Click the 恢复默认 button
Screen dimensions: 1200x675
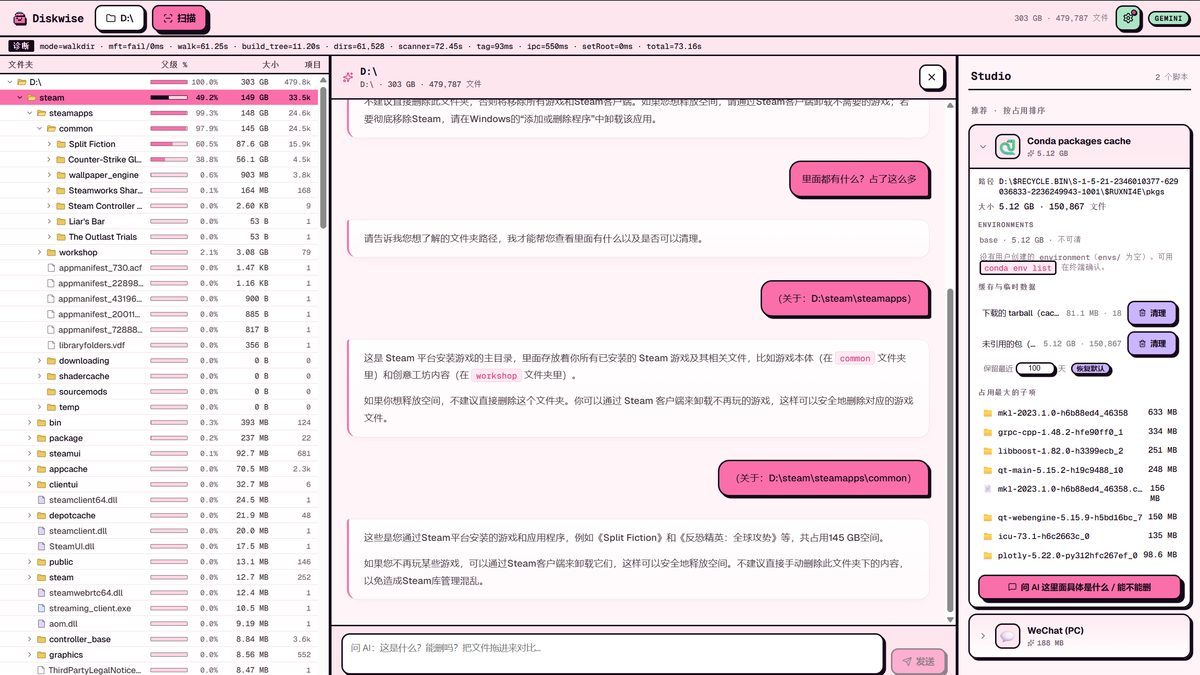(x=1090, y=368)
